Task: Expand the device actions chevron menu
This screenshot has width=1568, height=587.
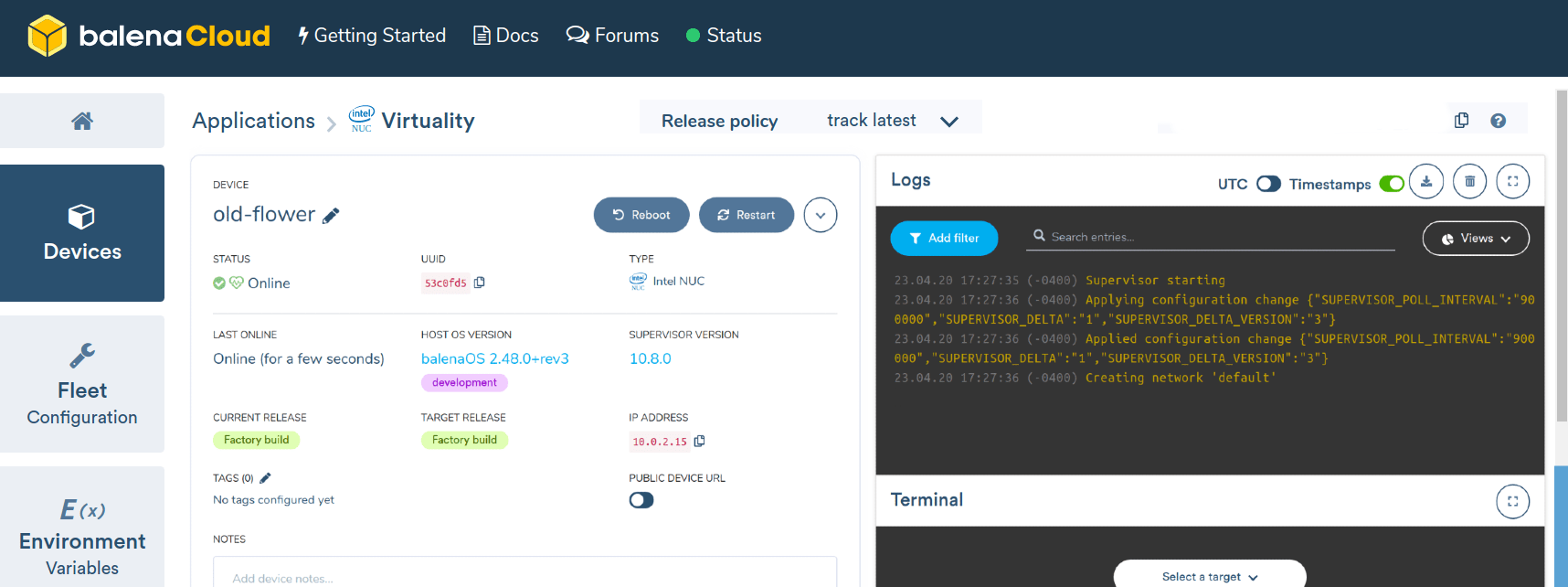Action: pos(820,215)
